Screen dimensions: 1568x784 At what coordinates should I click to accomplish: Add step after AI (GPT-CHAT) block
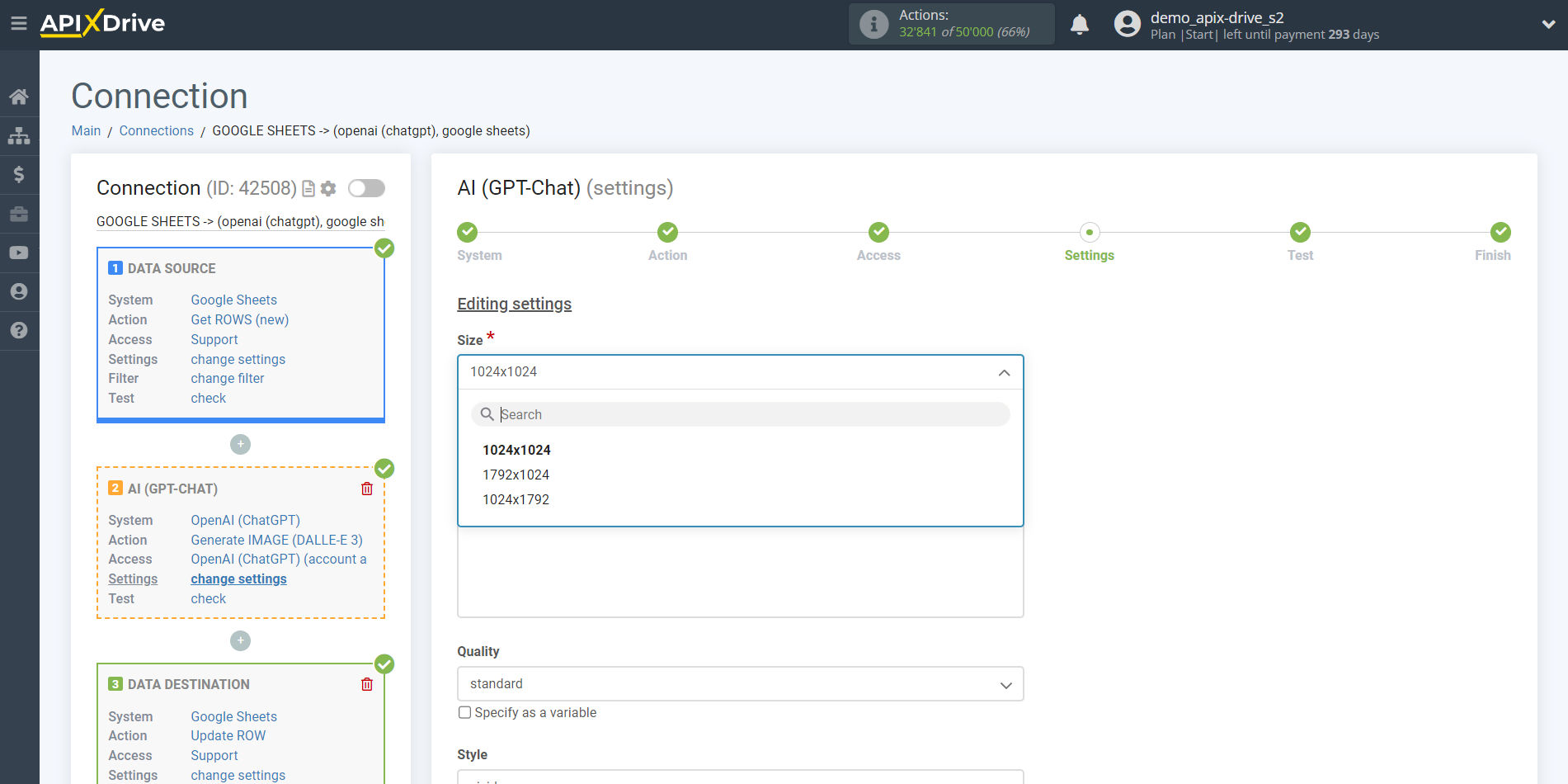240,640
